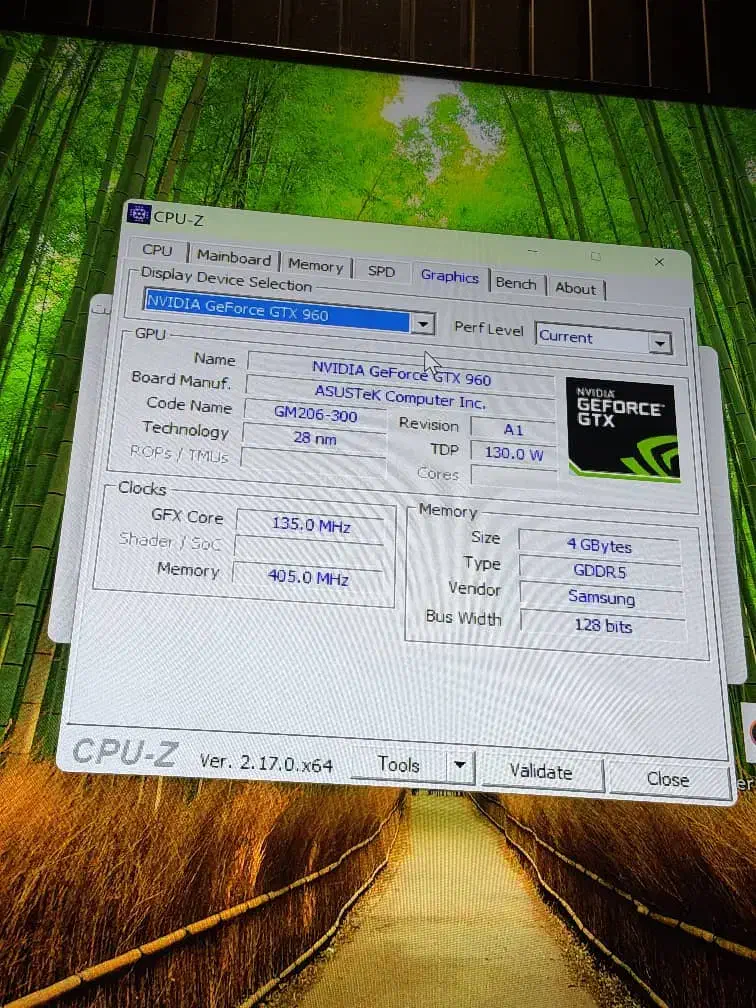Expand the Display Device Selection dropdown arrow
This screenshot has width=756, height=1008.
(422, 323)
